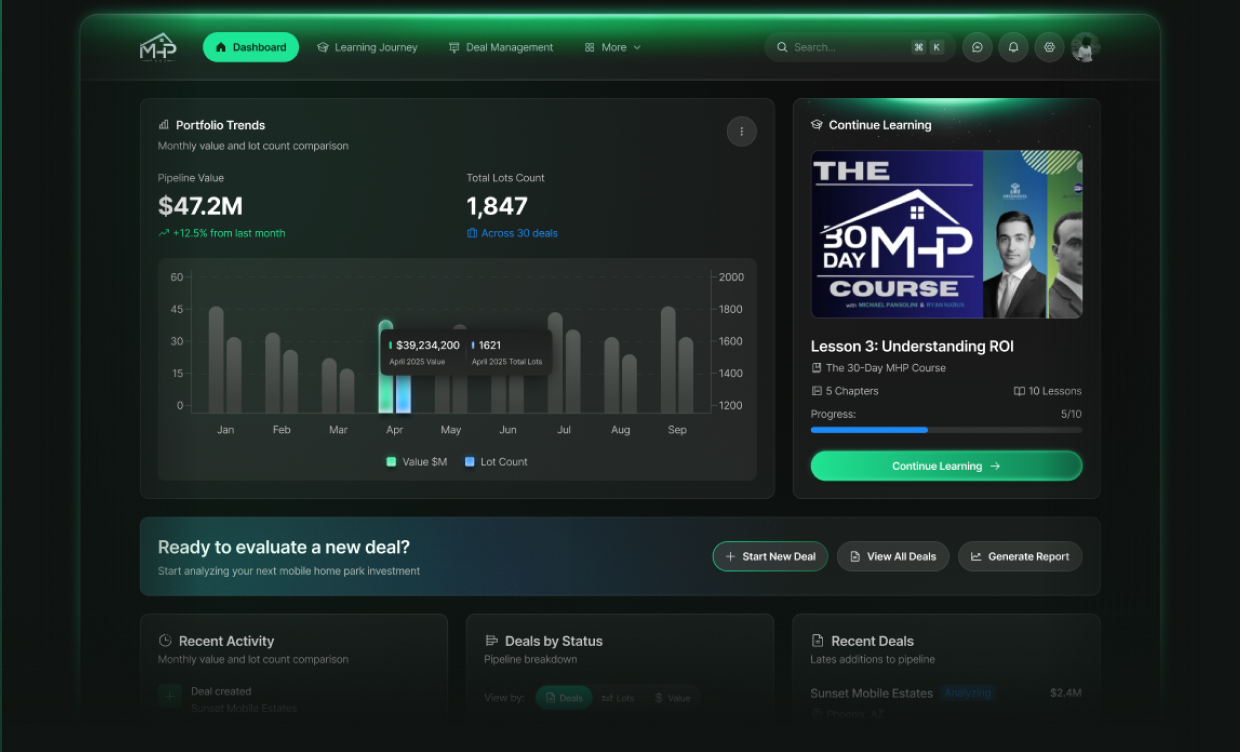Click the 'Deal created' activity entry
The height and width of the screenshot is (752, 1240).
[221, 691]
